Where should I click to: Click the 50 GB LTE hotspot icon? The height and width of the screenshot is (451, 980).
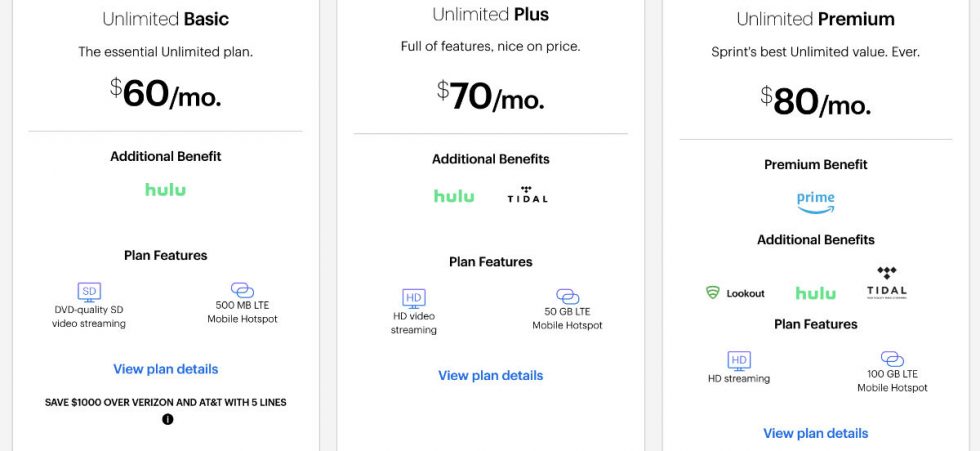tap(567, 297)
